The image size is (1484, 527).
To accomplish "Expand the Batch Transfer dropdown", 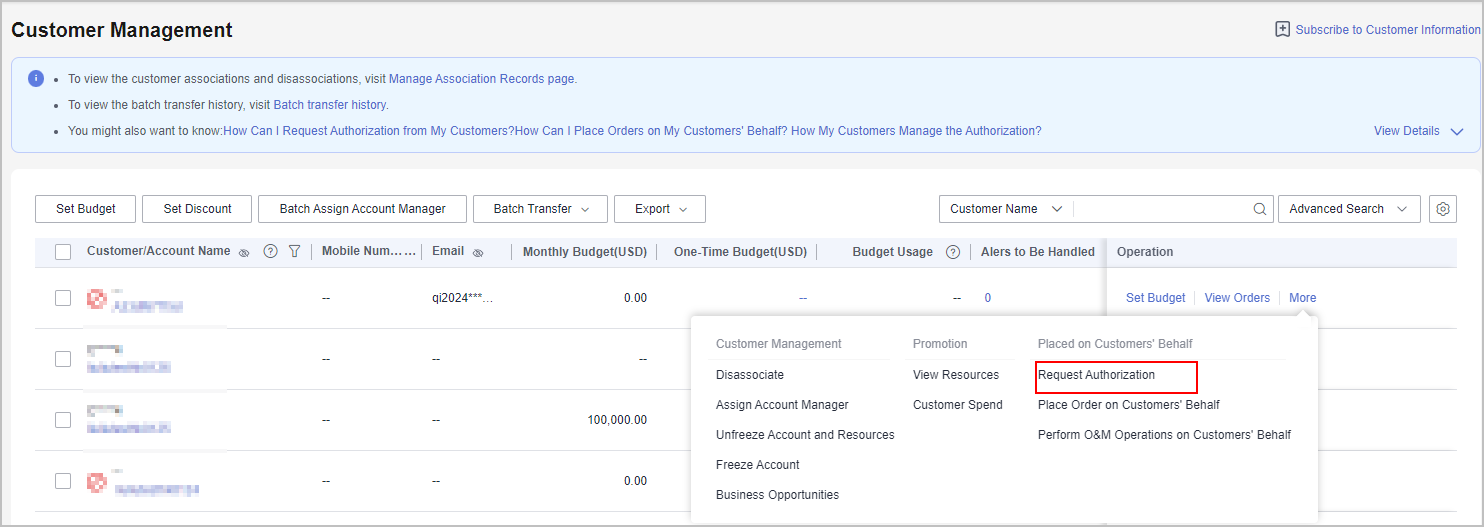I will coord(540,209).
